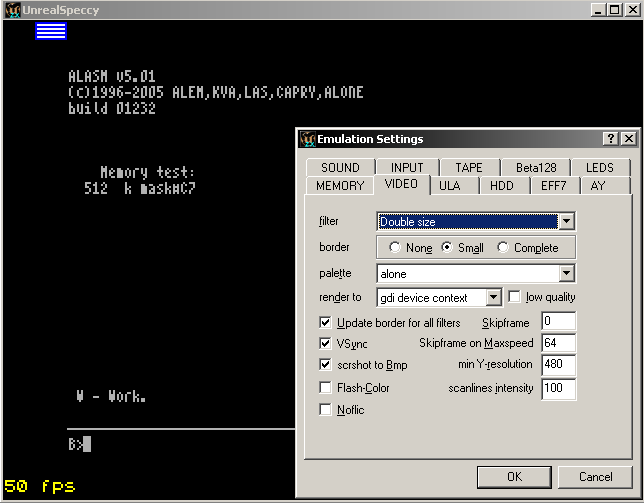Click the UnrealSpeccy title bar icon
644x503 pixels.
click(x=11, y=9)
